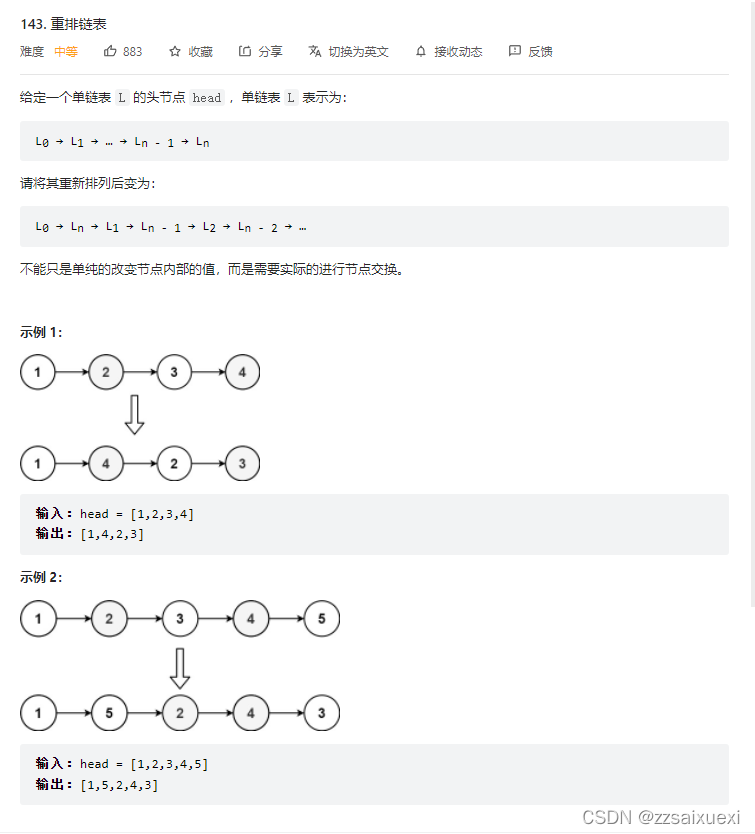
Task: Click the star icon to favorite 收藏
Action: coord(173,51)
